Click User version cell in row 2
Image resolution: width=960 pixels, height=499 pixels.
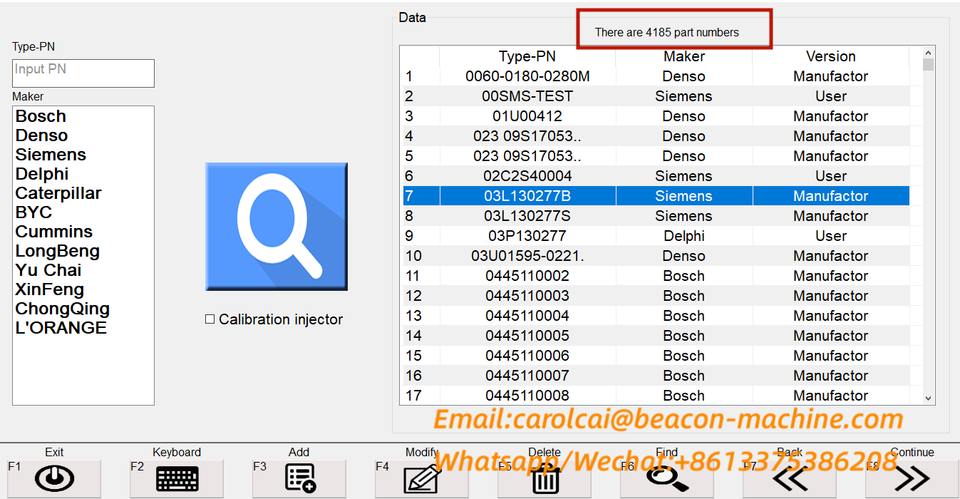point(831,96)
